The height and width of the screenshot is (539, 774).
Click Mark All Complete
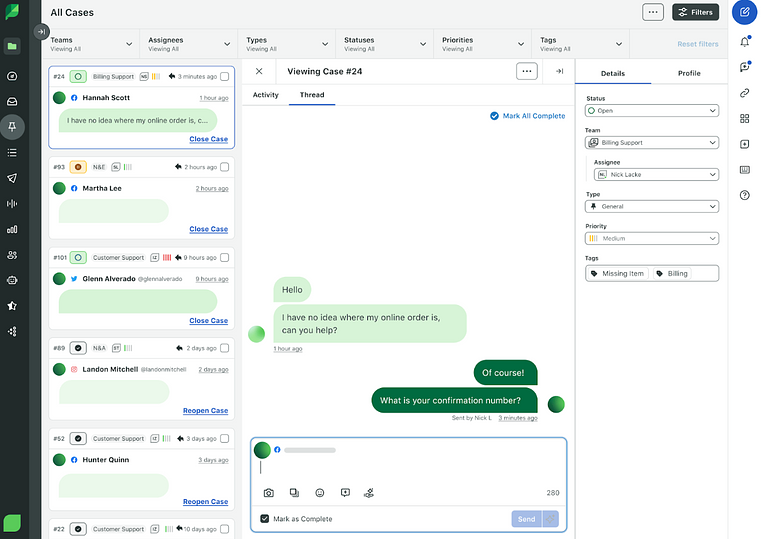coord(528,116)
